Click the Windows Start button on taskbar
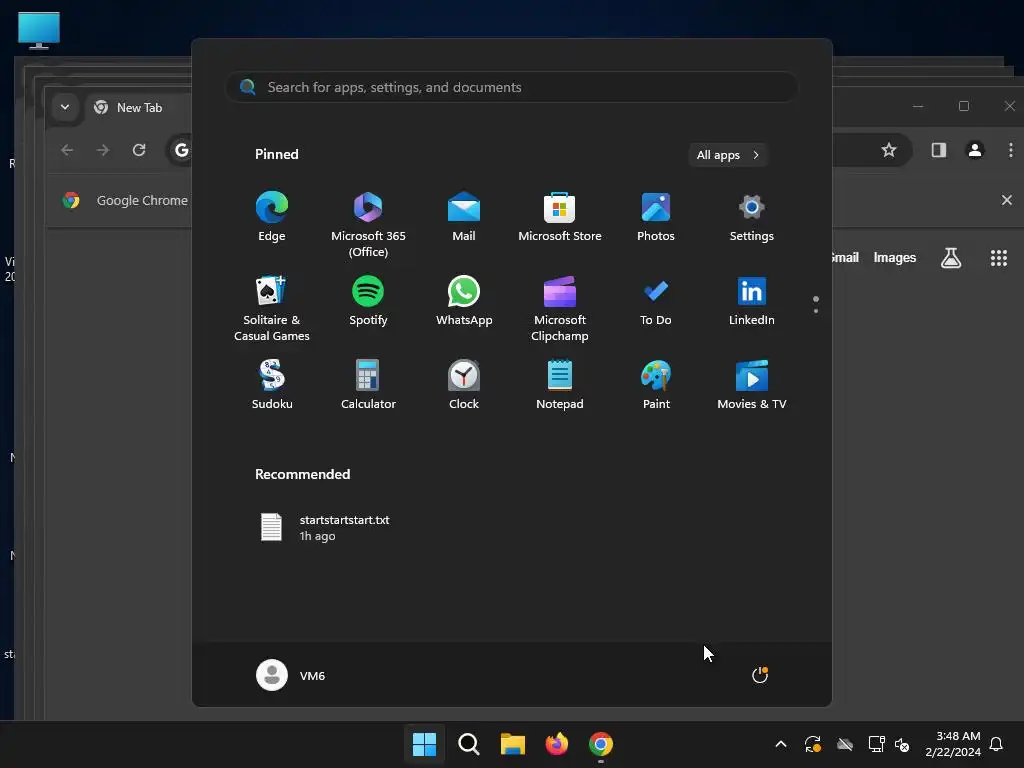Image resolution: width=1024 pixels, height=768 pixels. 424,744
